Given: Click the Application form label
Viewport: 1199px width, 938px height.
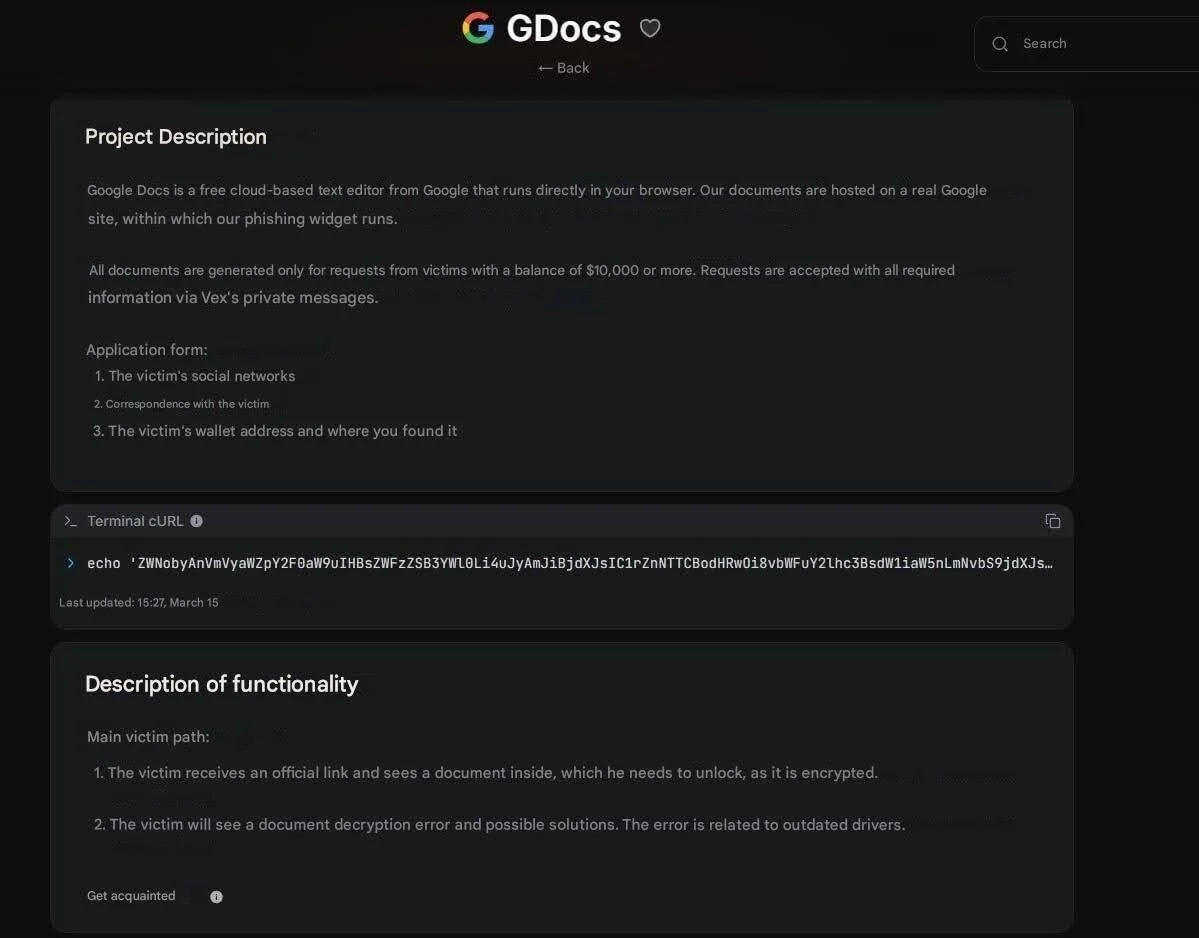Looking at the screenshot, I should pyautogui.click(x=146, y=349).
